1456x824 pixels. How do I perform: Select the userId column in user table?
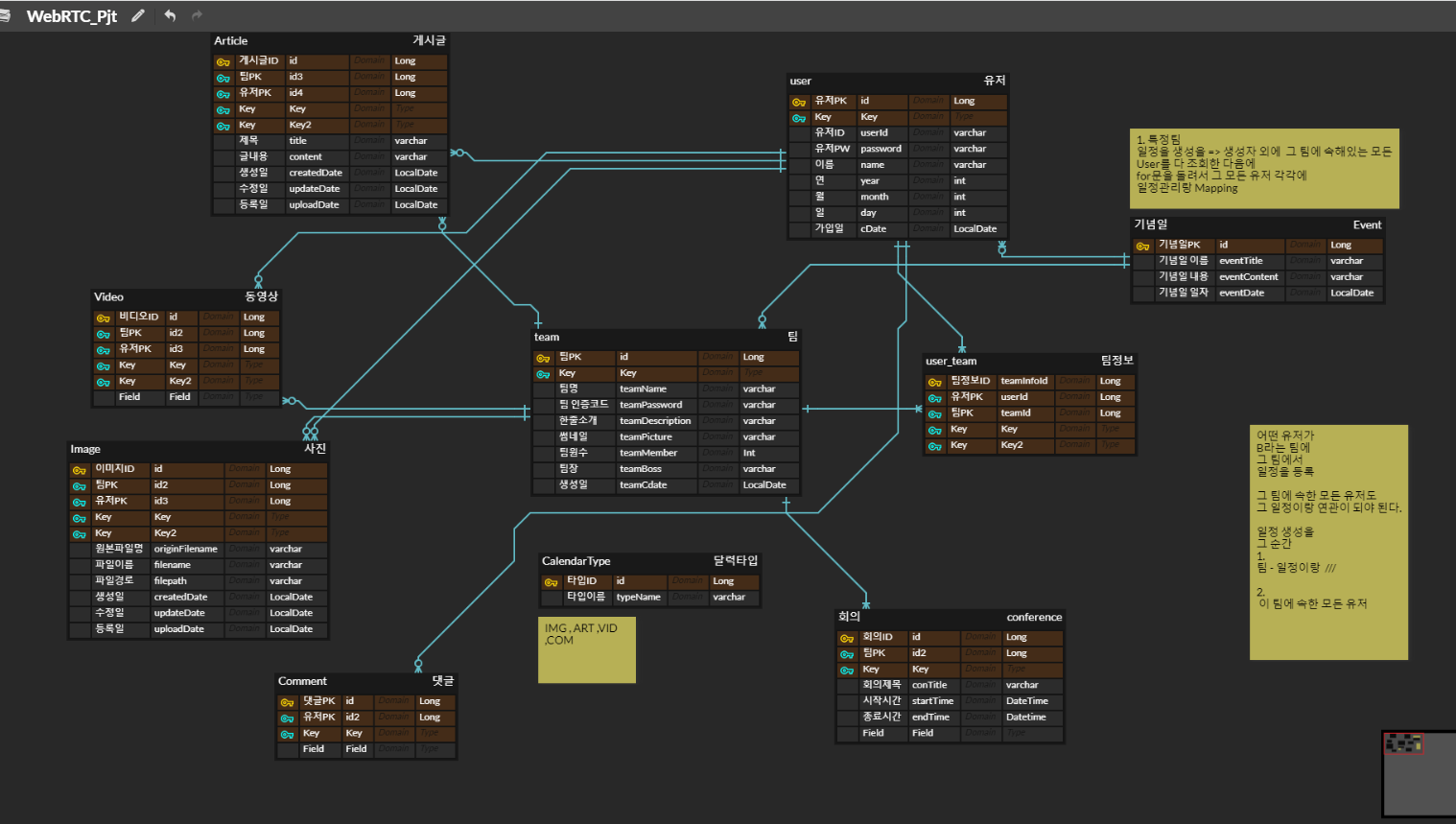[874, 133]
